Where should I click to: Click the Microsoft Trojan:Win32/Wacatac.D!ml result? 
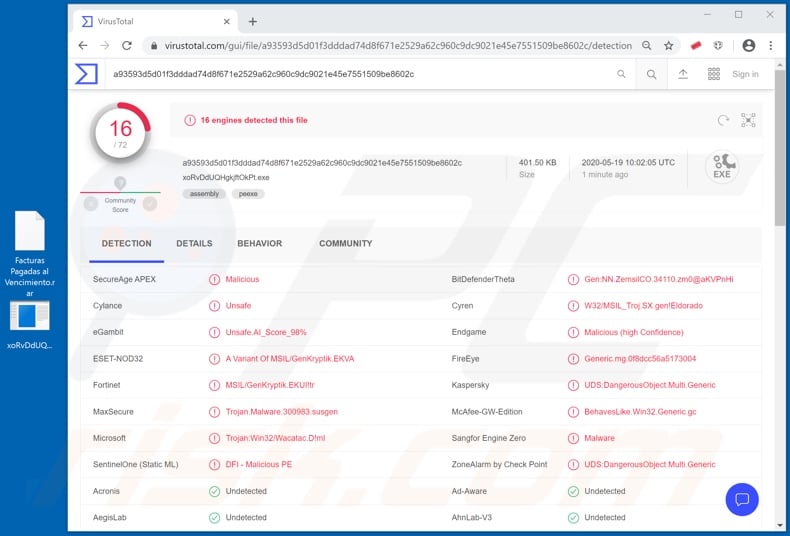(x=275, y=438)
